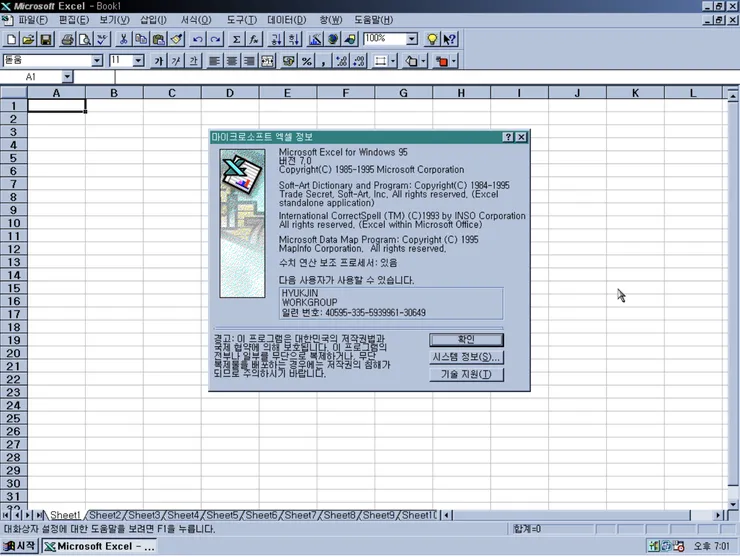Toggle the Drawing toolbar icon
Viewport: 740px width, 557px height.
point(350,39)
